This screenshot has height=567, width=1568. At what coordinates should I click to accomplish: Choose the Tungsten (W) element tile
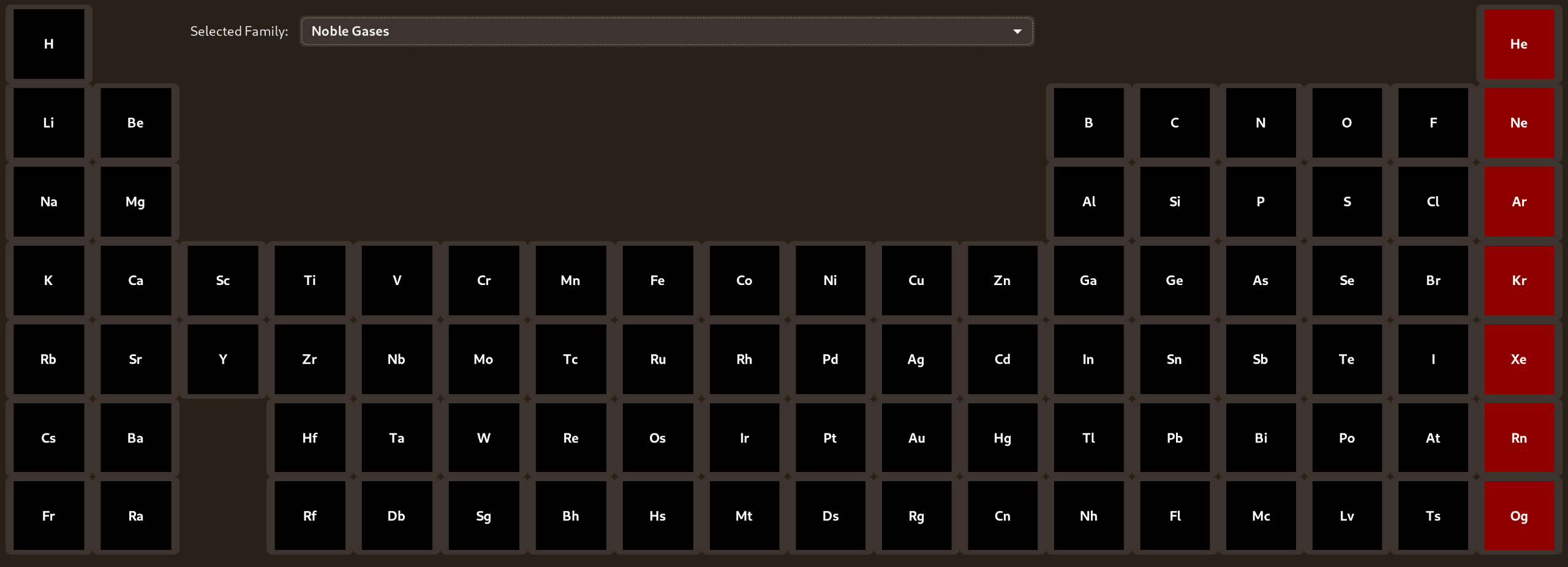click(483, 438)
